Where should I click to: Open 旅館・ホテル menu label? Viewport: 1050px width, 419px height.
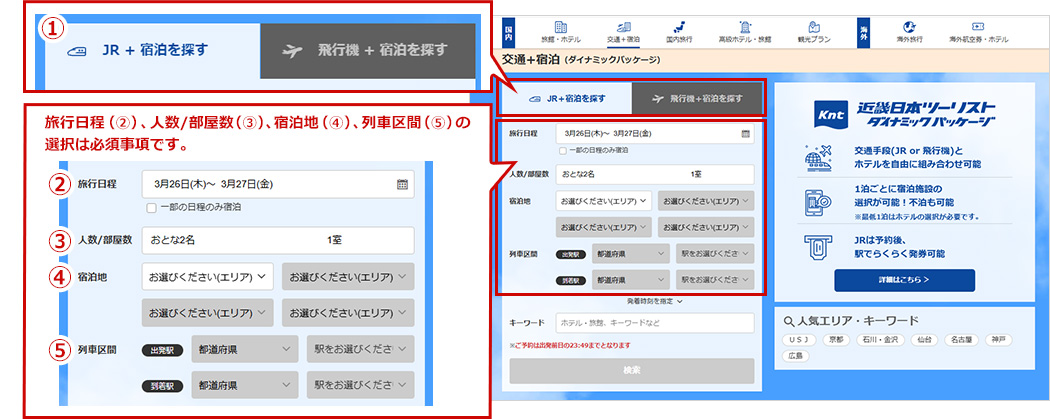click(x=561, y=39)
